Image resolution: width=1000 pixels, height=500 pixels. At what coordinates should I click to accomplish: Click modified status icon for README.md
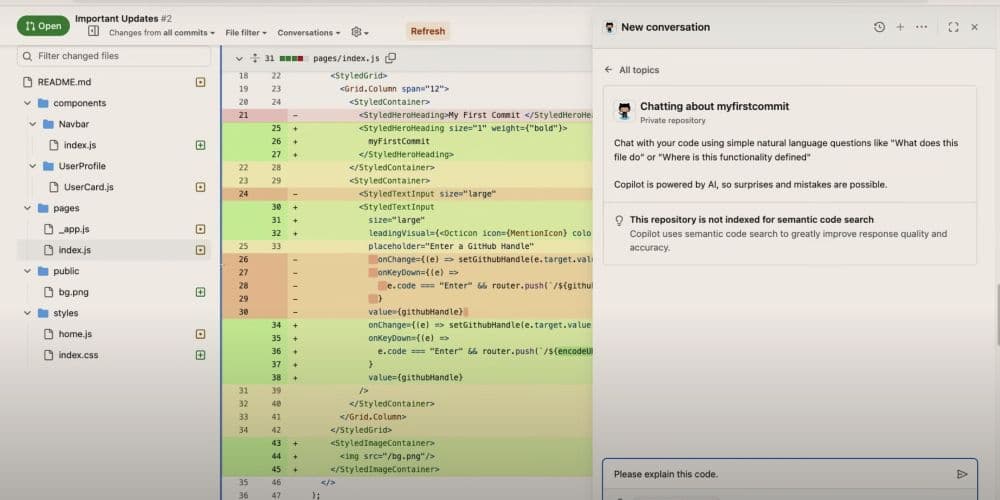coord(200,82)
